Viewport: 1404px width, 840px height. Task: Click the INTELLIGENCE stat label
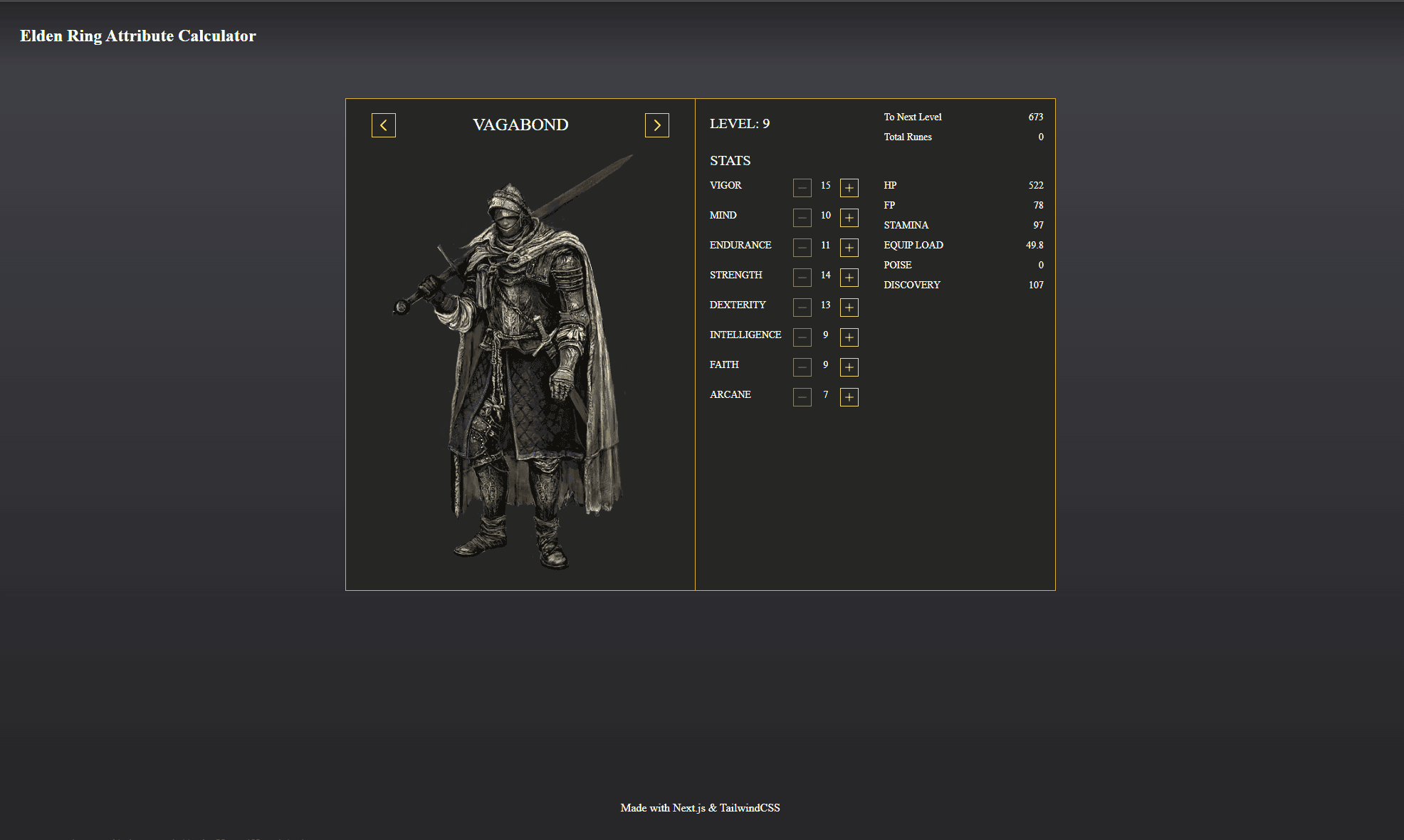click(x=745, y=335)
